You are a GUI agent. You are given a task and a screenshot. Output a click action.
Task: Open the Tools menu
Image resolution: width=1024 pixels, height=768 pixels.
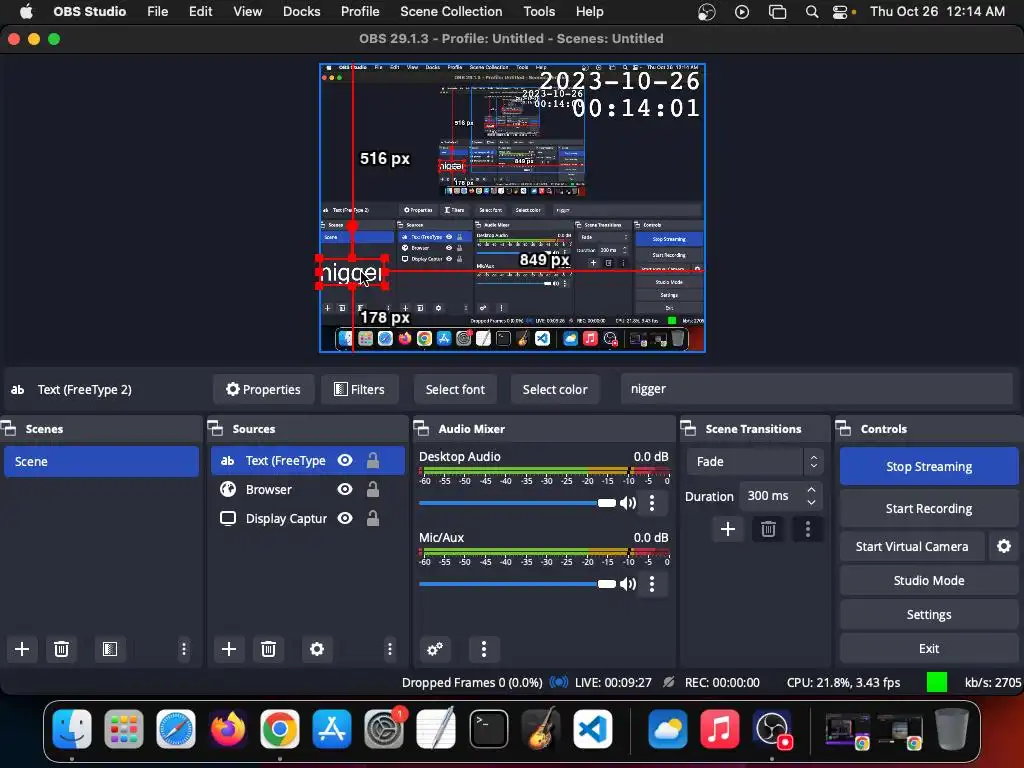tap(539, 11)
